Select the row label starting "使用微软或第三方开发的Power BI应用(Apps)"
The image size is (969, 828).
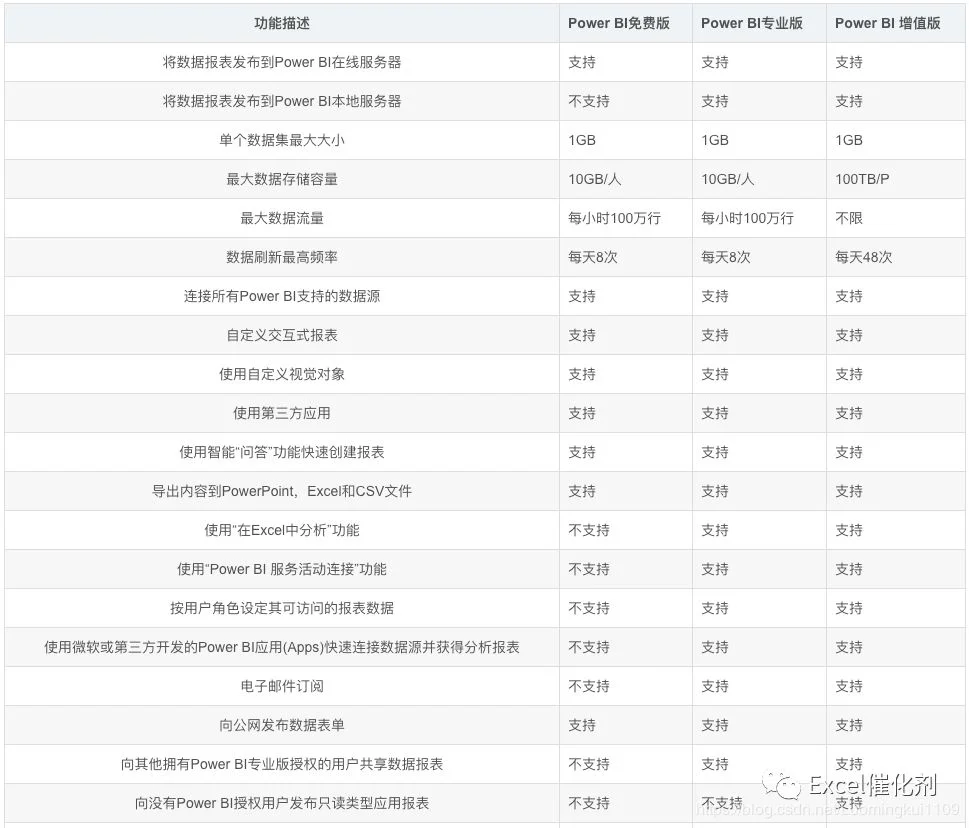coord(282,647)
